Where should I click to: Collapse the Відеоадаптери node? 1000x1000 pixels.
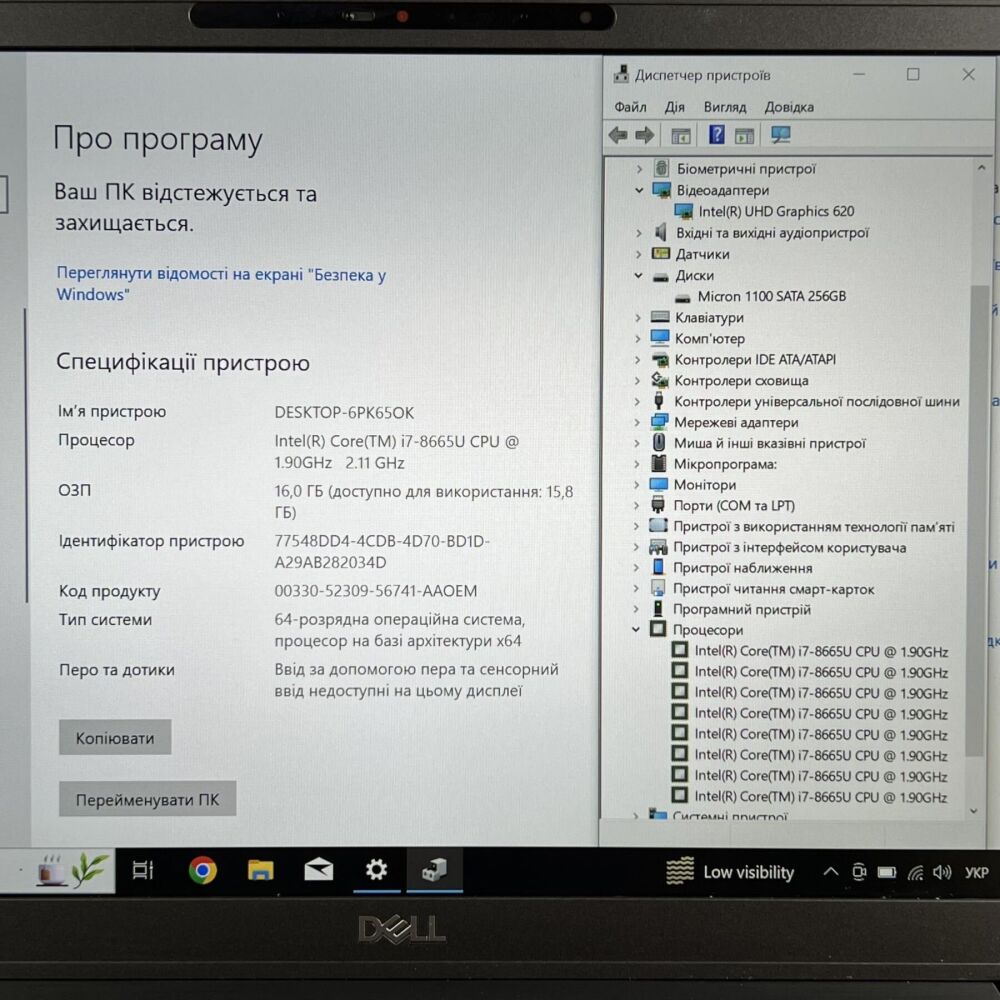point(639,190)
